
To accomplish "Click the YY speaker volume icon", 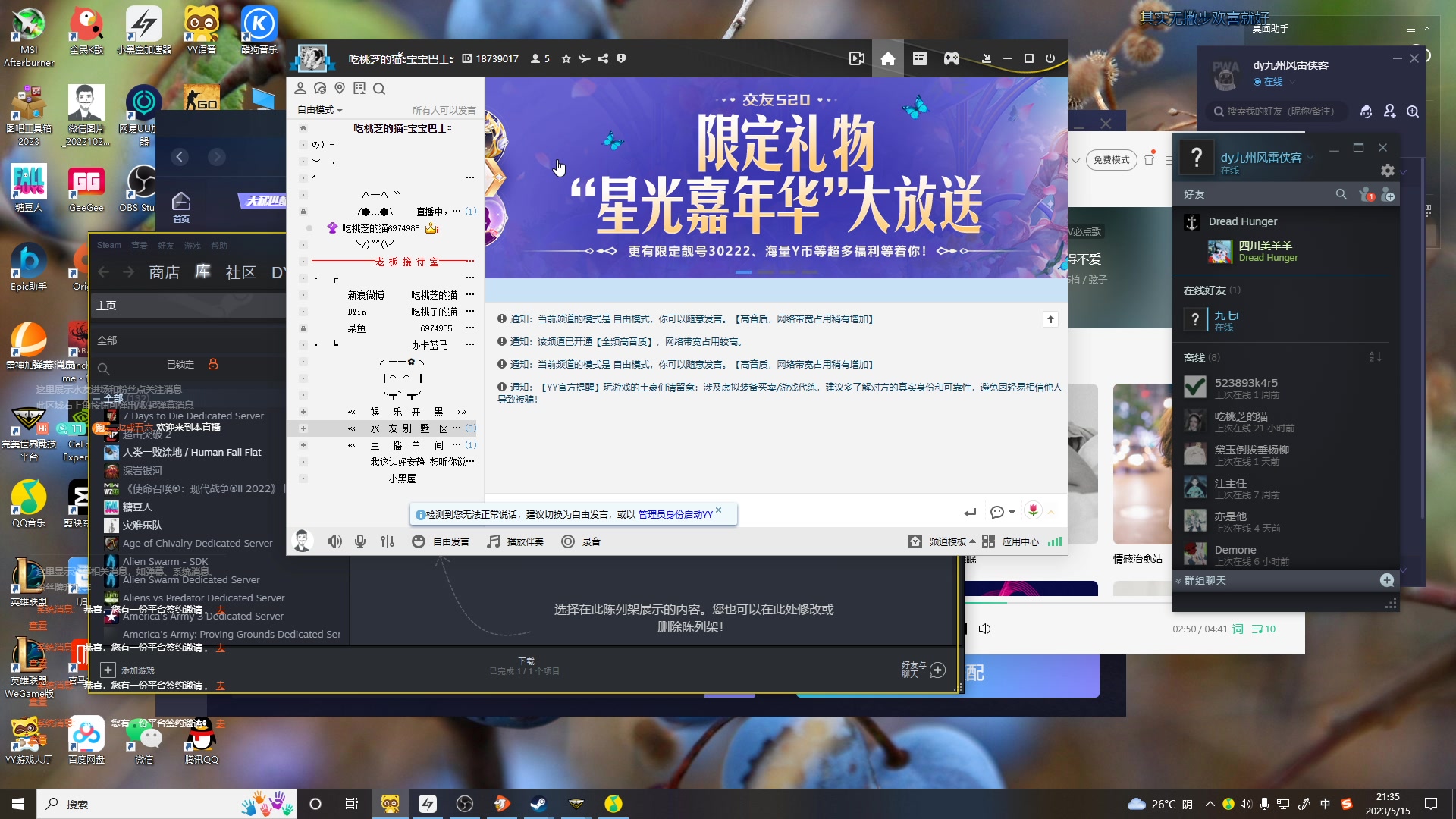I will (x=334, y=541).
